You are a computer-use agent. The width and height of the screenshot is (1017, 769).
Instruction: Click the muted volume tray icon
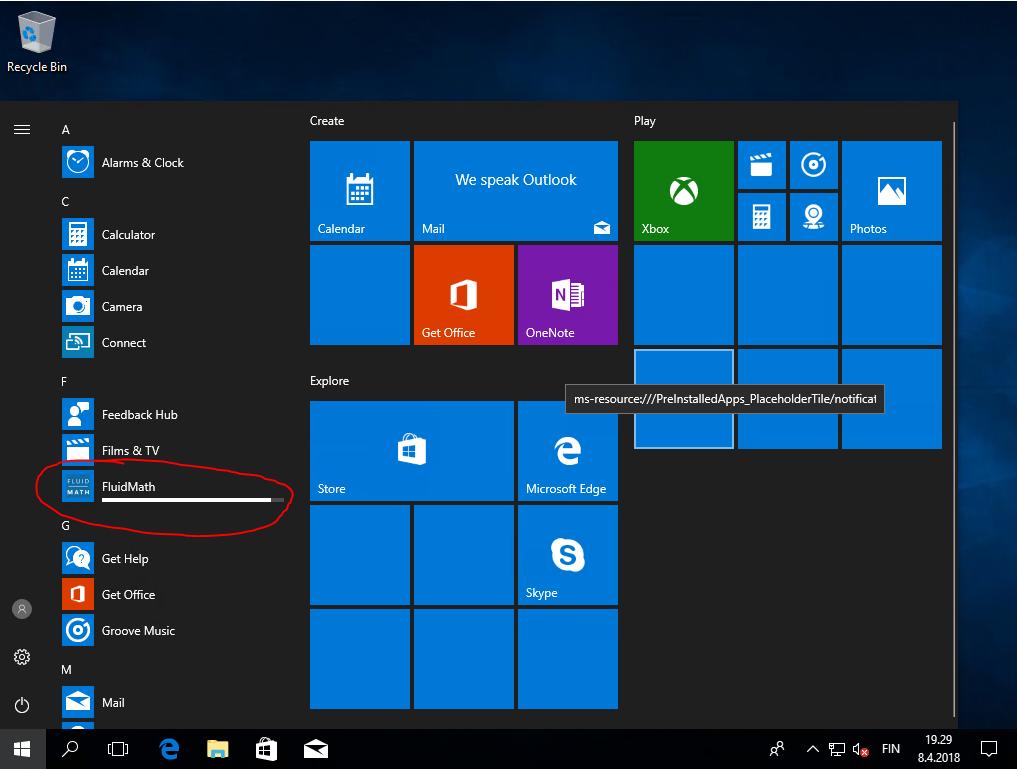coord(861,750)
